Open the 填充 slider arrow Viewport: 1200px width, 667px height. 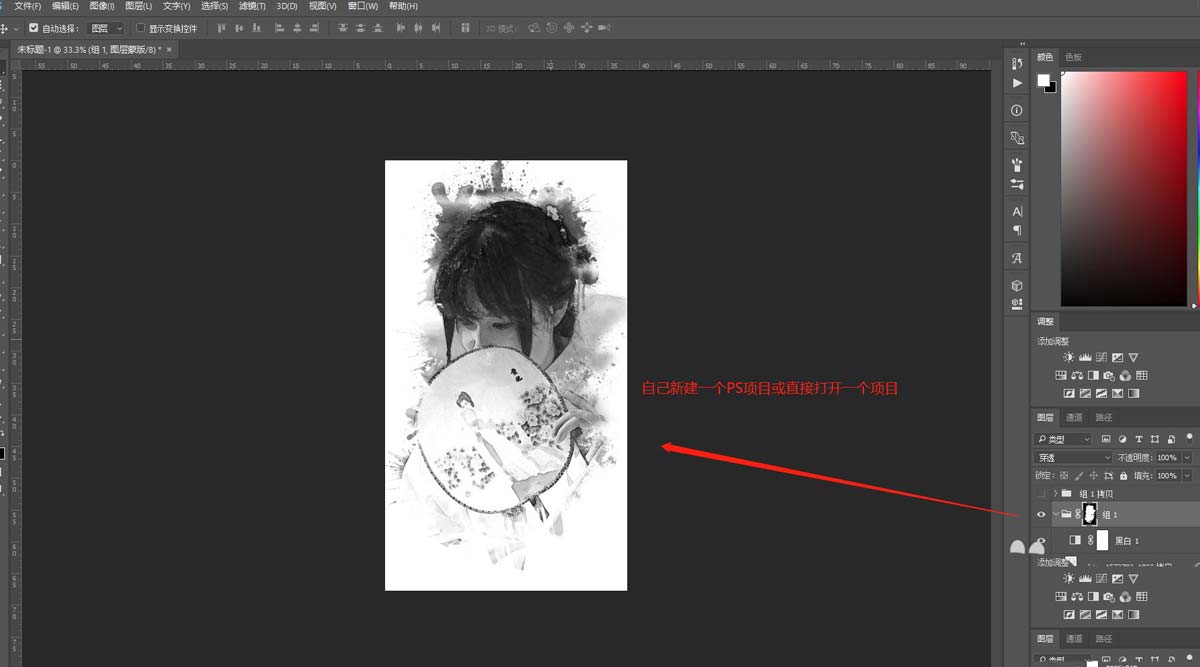click(x=1187, y=475)
